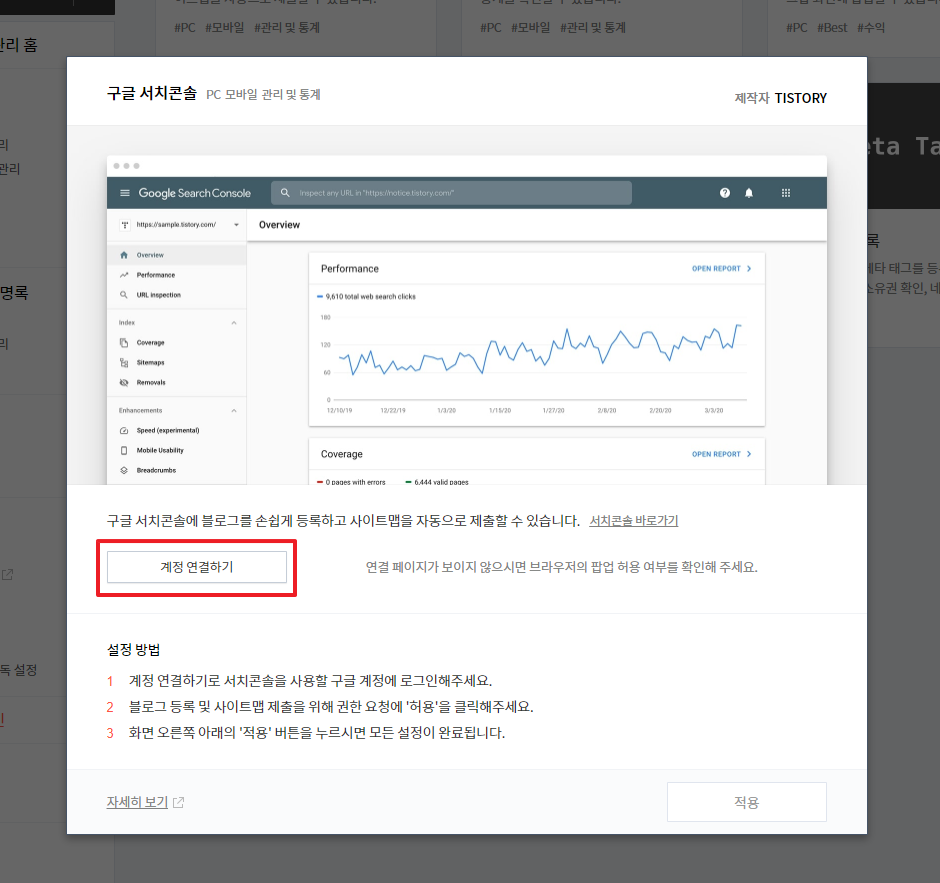This screenshot has height=883, width=940.
Task: Click the 설정 방법 heading
Action: [133, 650]
